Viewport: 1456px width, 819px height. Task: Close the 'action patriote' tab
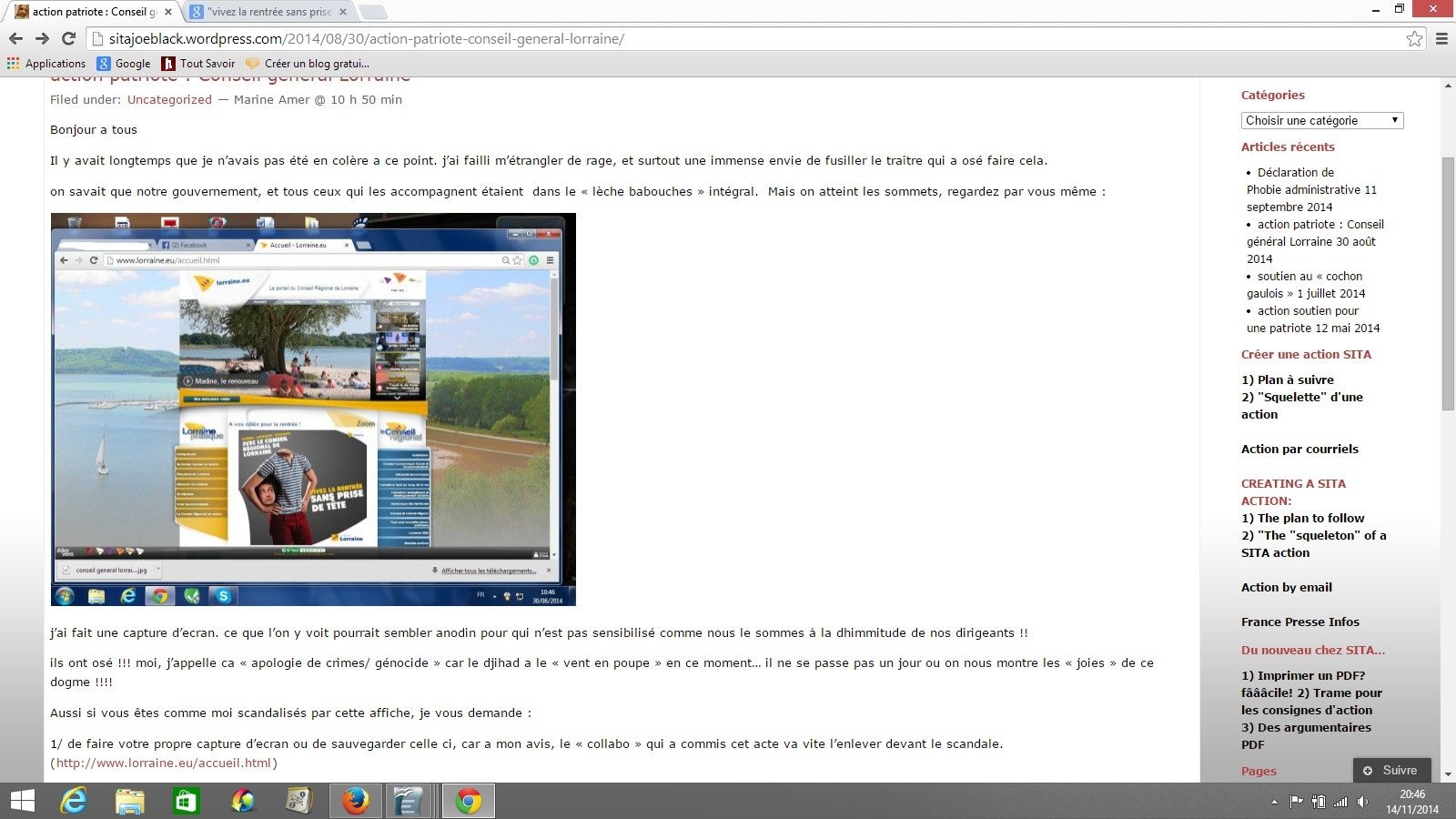168,12
